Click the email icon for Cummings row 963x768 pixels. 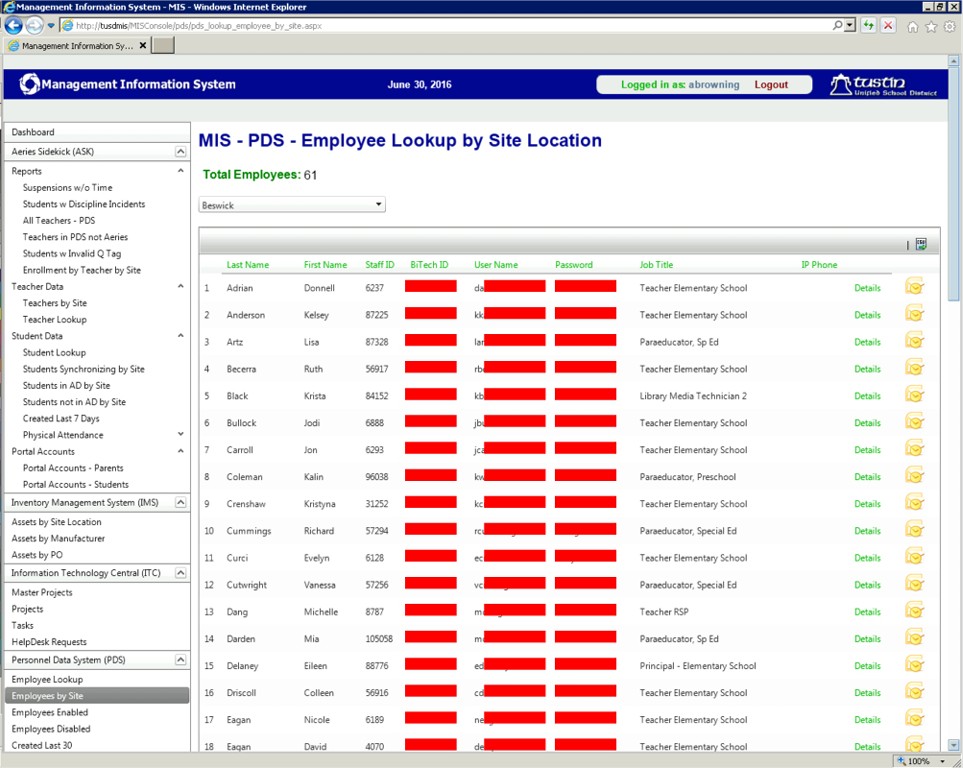(x=914, y=530)
